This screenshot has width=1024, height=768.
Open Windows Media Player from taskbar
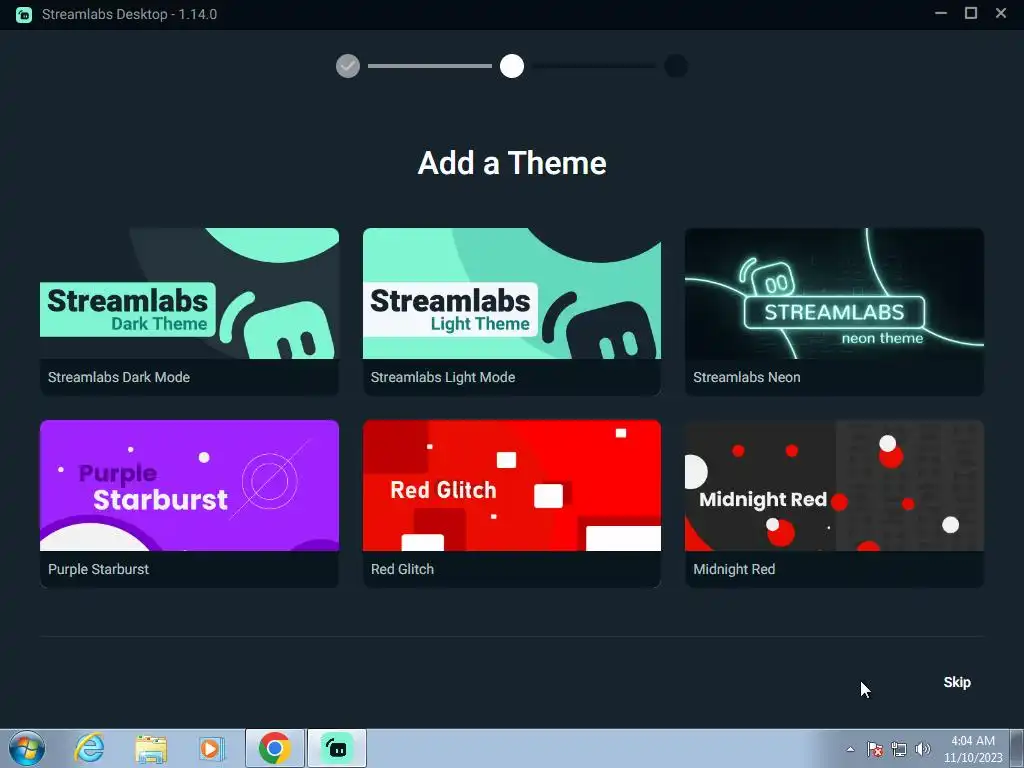pos(212,748)
